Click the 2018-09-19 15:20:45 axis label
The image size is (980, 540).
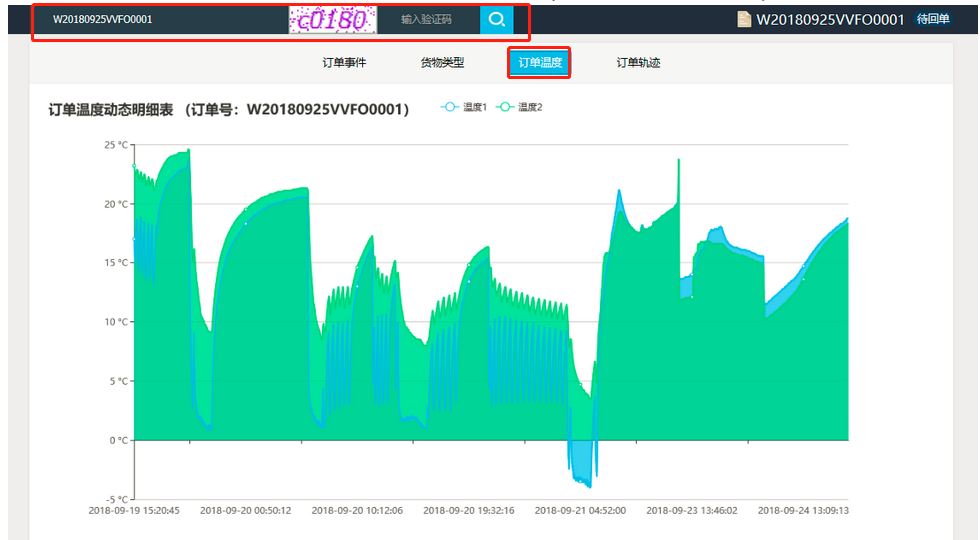[x=134, y=510]
